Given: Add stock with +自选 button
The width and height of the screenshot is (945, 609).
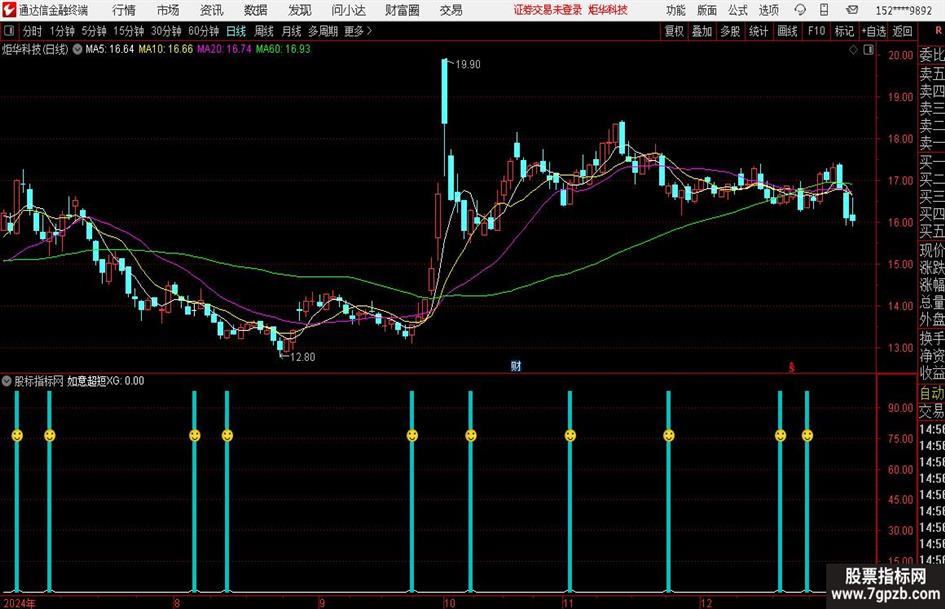Looking at the screenshot, I should (874, 31).
